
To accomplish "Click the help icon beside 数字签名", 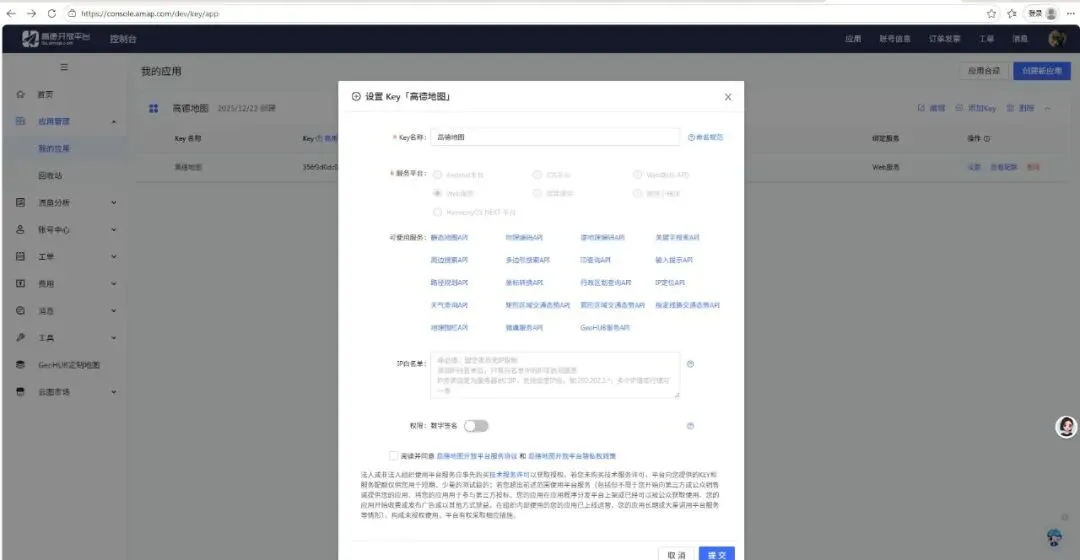I will click(690, 426).
